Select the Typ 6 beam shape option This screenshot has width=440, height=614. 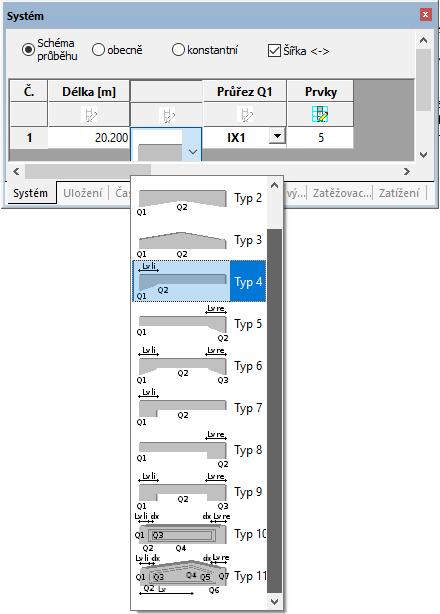(200, 366)
